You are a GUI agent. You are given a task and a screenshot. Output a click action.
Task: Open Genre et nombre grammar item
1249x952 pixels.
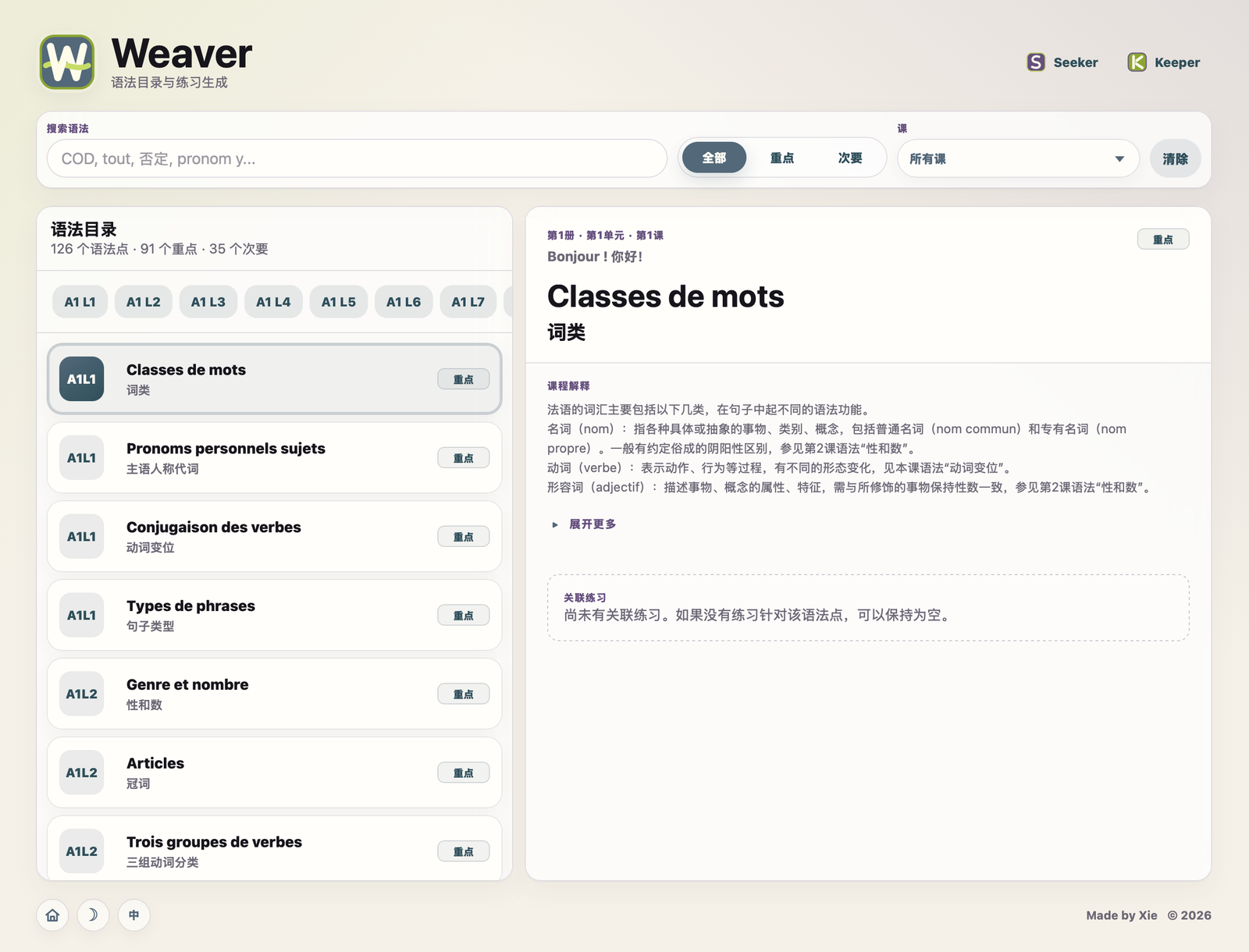click(x=274, y=694)
